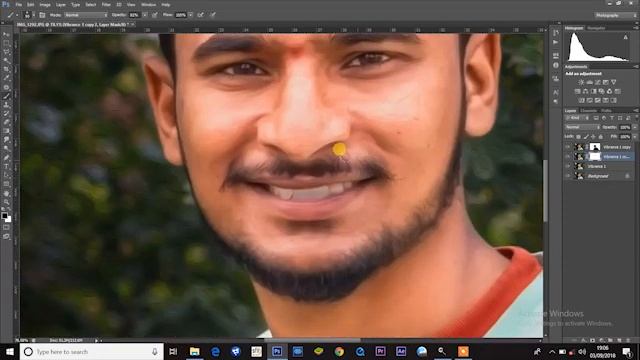The width and height of the screenshot is (640, 360).
Task: Click the background color swatch
Action: (x=9, y=220)
